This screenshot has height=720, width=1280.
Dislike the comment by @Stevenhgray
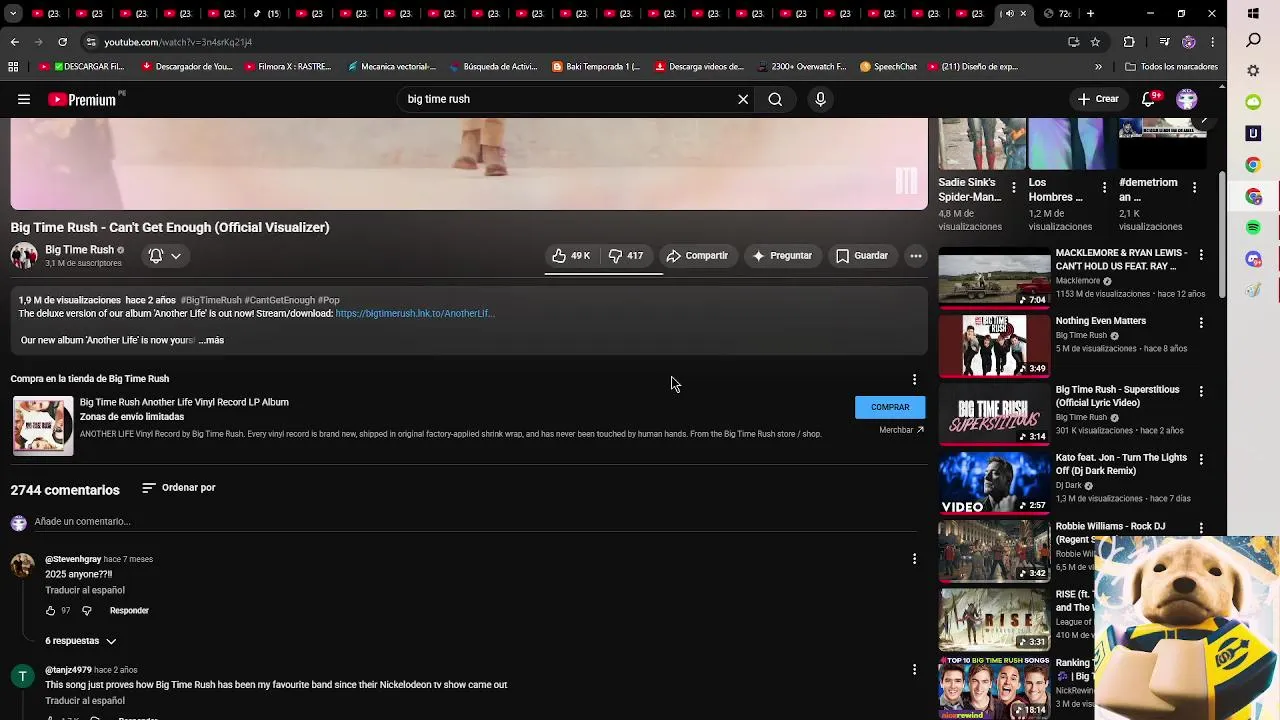87,611
